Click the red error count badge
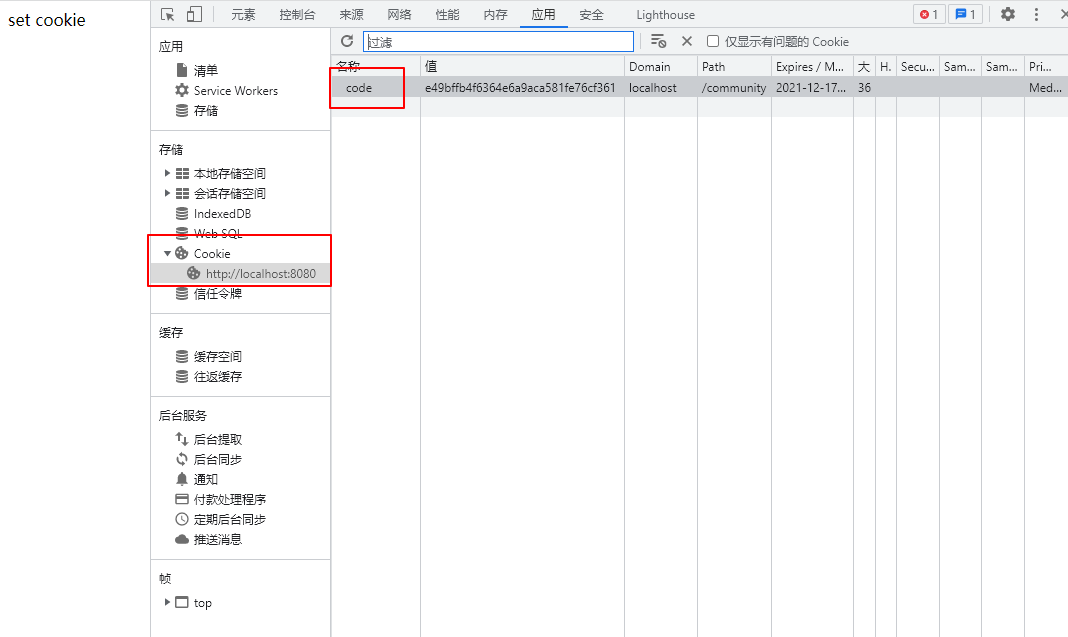Screen dimensions: 1068x637 coord(929,14)
